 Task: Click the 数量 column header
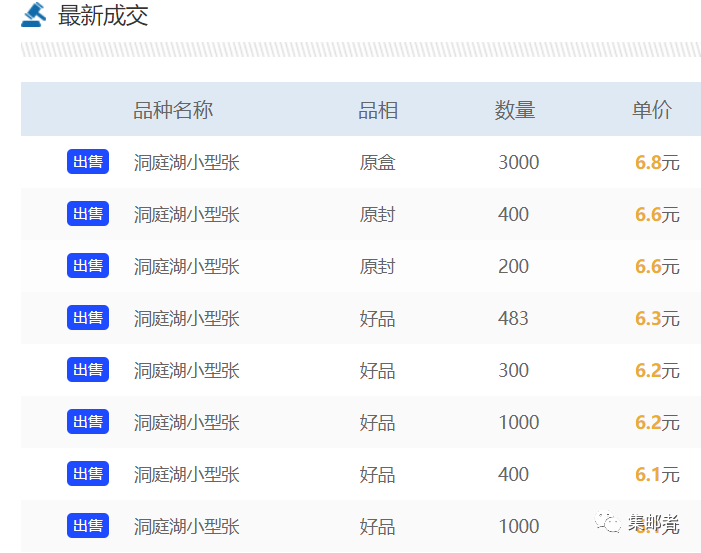[515, 110]
